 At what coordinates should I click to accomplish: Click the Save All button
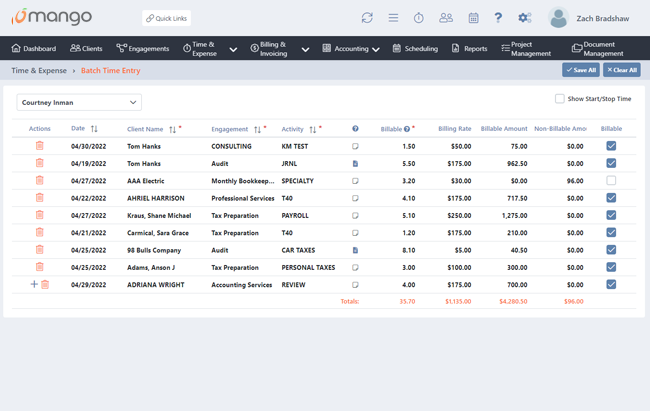coord(581,70)
